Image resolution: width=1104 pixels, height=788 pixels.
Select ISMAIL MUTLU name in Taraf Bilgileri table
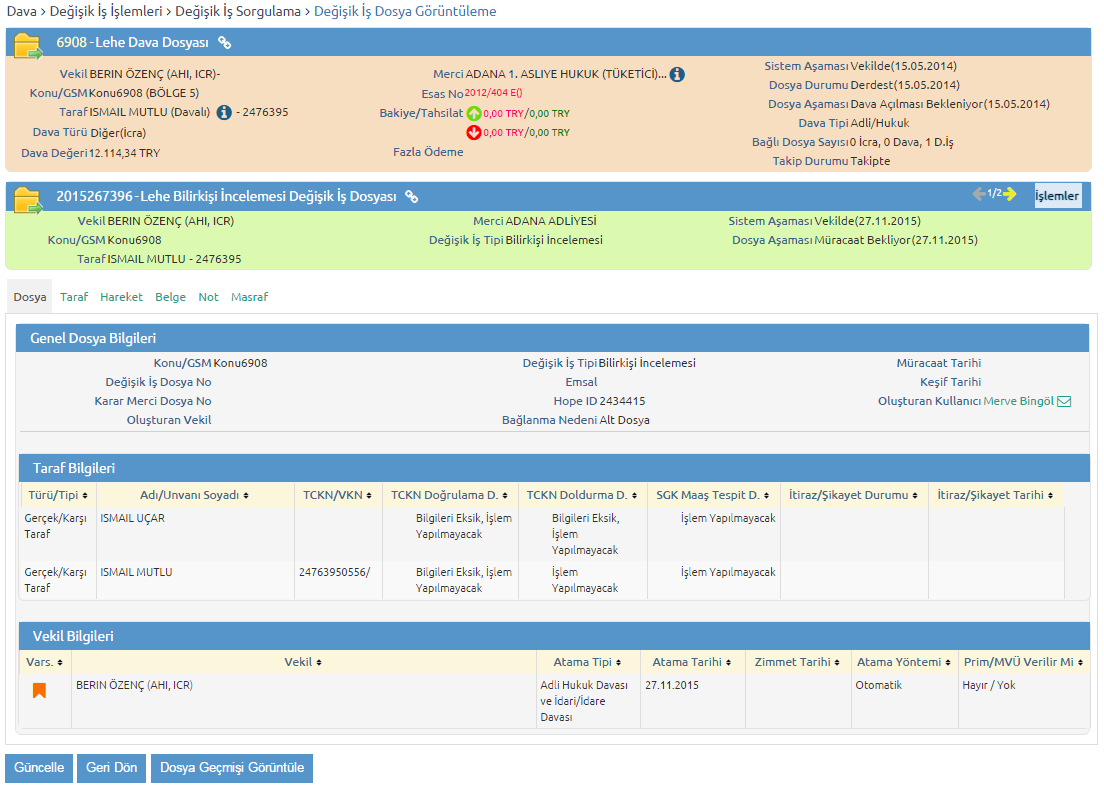136,573
